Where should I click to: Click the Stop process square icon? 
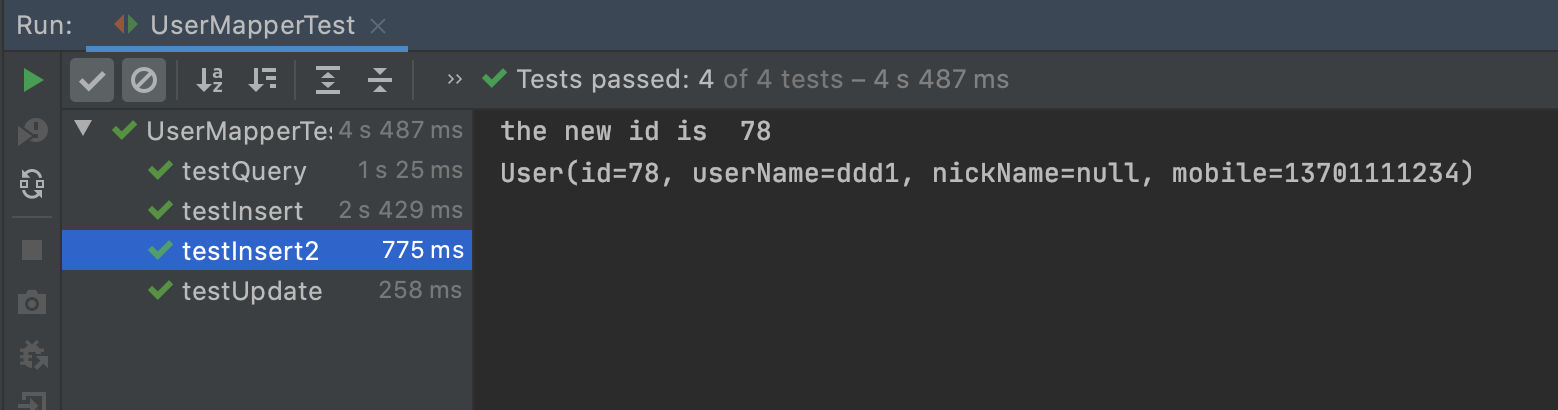click(32, 249)
